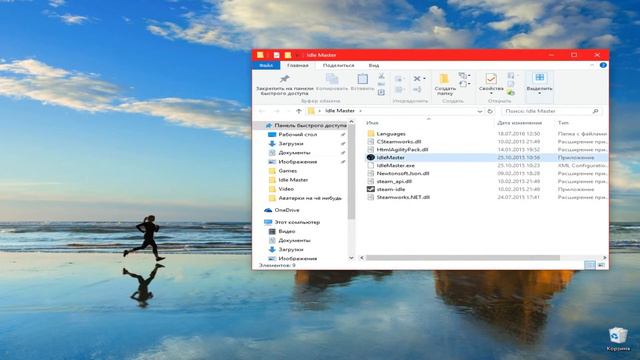Open address bar history dropdown
The image size is (640, 360).
pyautogui.click(x=480, y=111)
